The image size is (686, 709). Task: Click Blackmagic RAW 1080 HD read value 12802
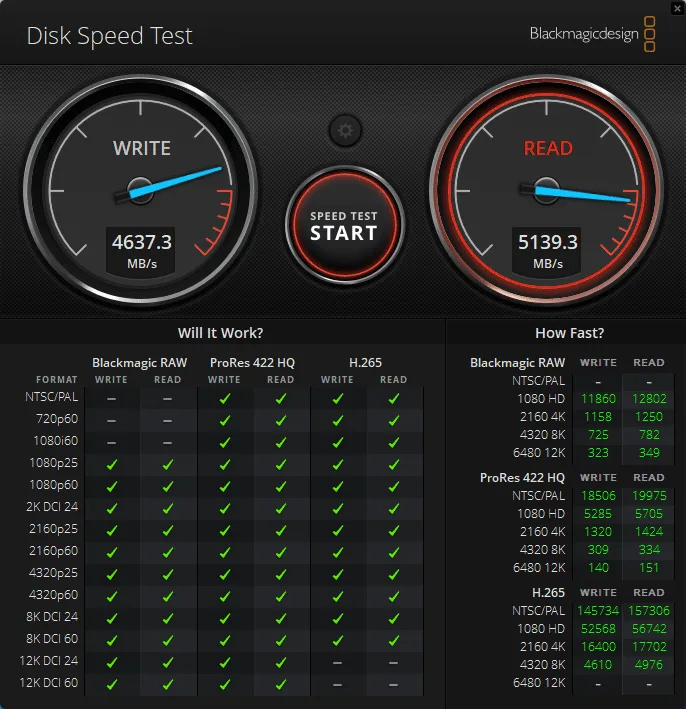click(x=649, y=399)
